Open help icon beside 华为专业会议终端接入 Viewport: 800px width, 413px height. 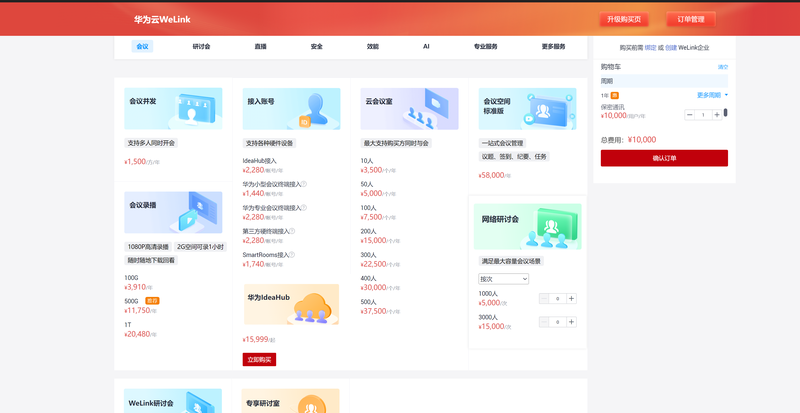pos(304,208)
